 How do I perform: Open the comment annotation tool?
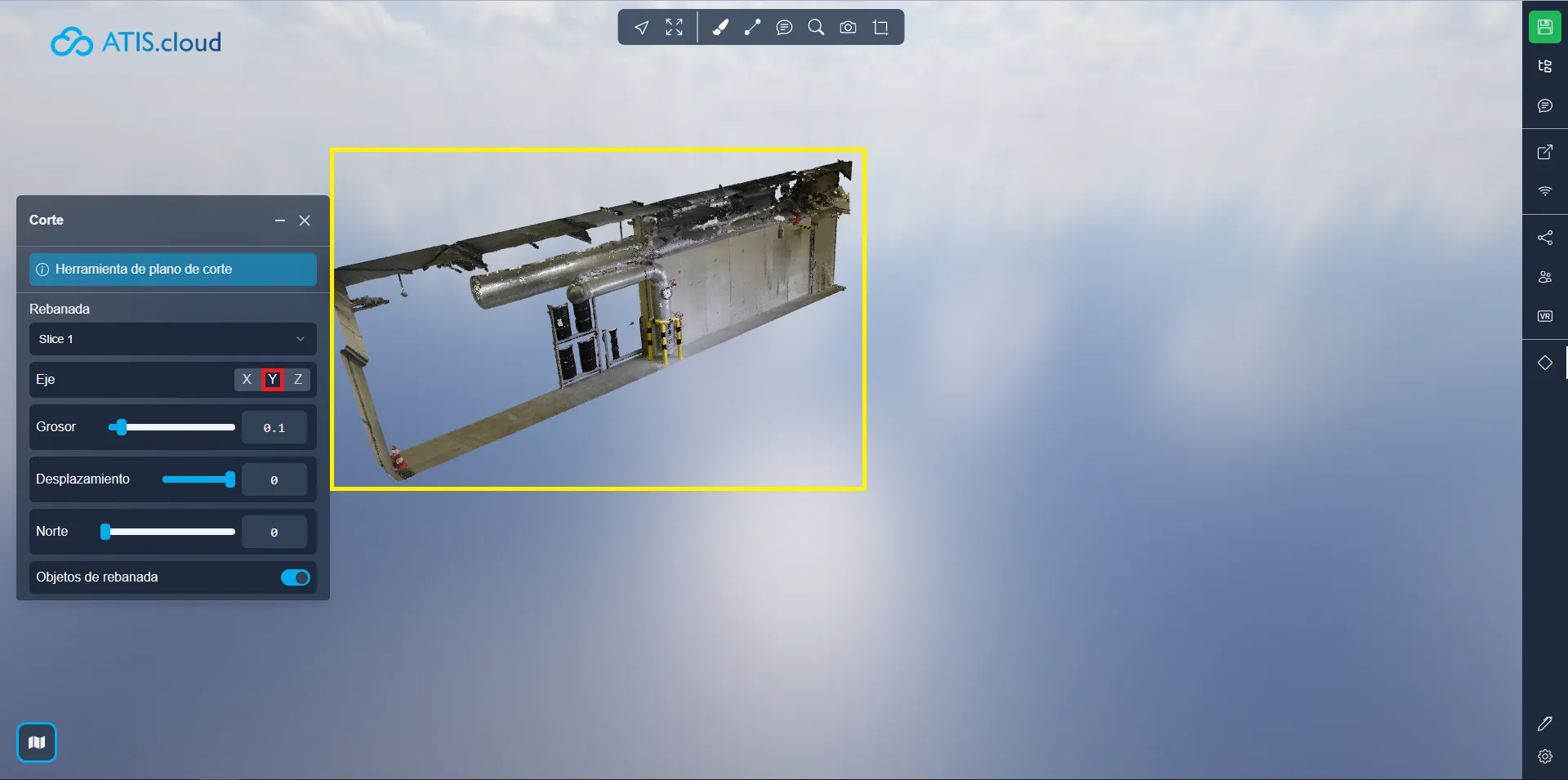click(x=784, y=28)
